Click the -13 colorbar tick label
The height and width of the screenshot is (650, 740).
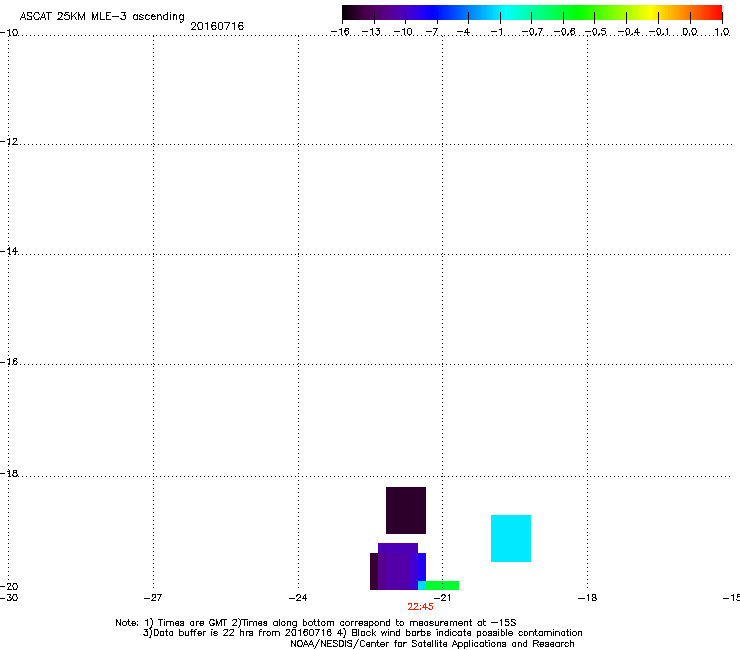pyautogui.click(x=371, y=32)
